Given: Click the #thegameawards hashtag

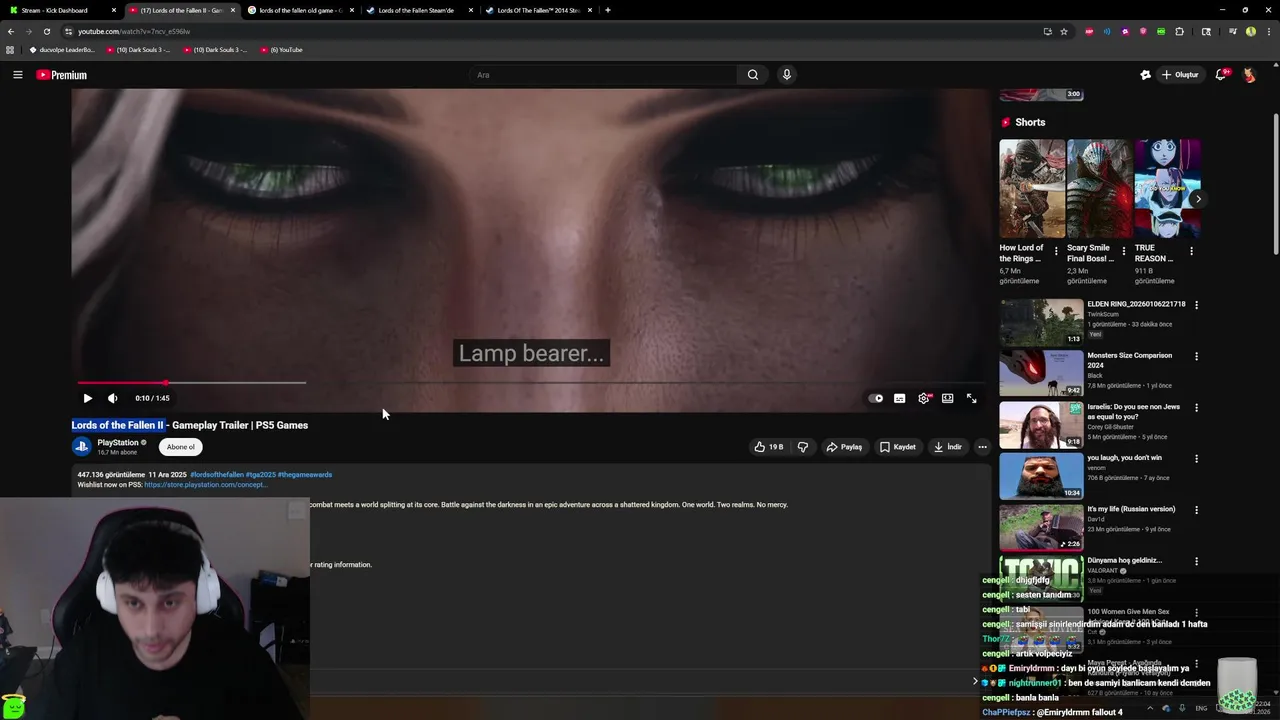Looking at the screenshot, I should pos(305,475).
